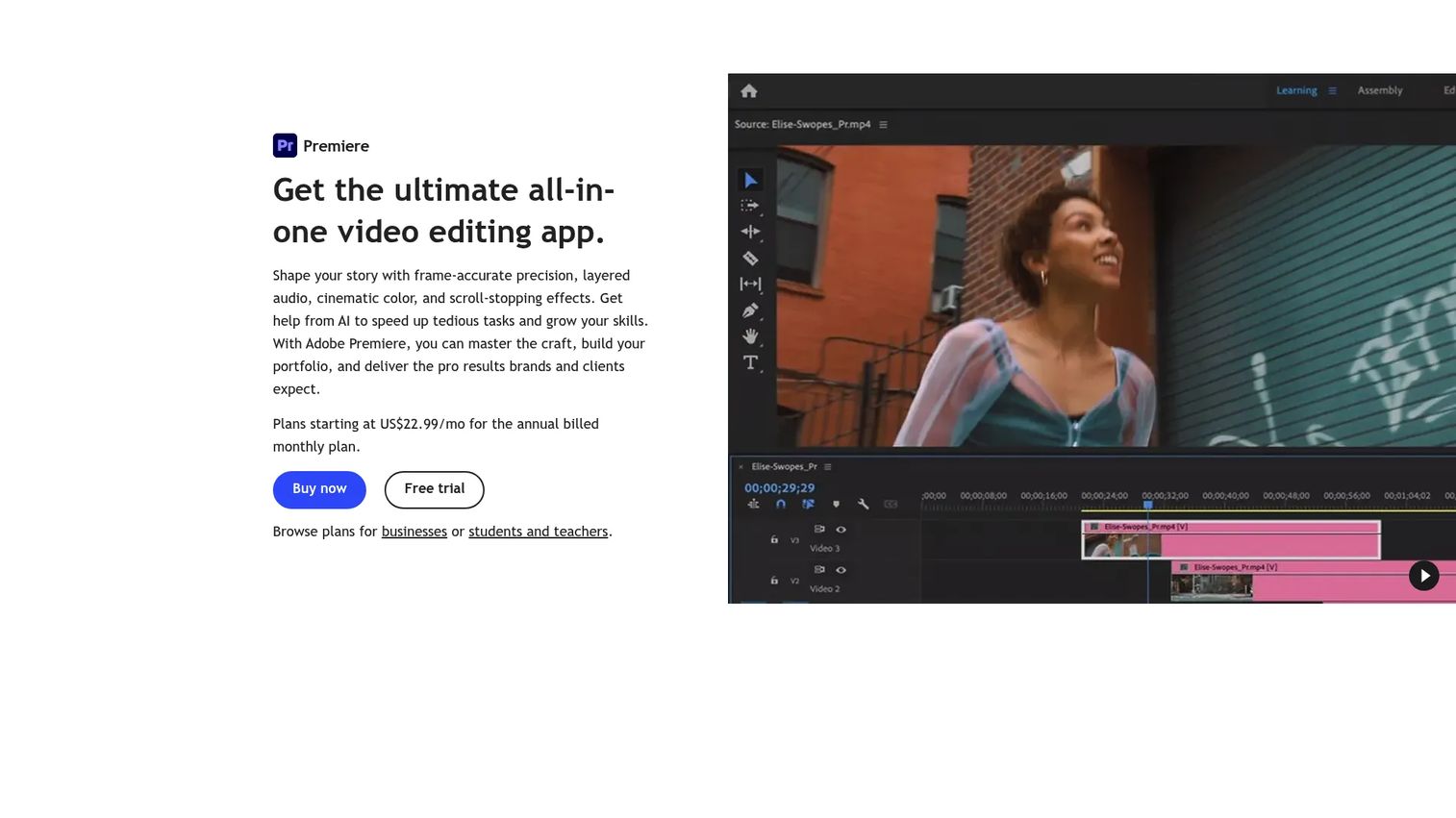Screen dimensions: 1456x818
Task: Select the Hand tool
Action: pyautogui.click(x=750, y=336)
